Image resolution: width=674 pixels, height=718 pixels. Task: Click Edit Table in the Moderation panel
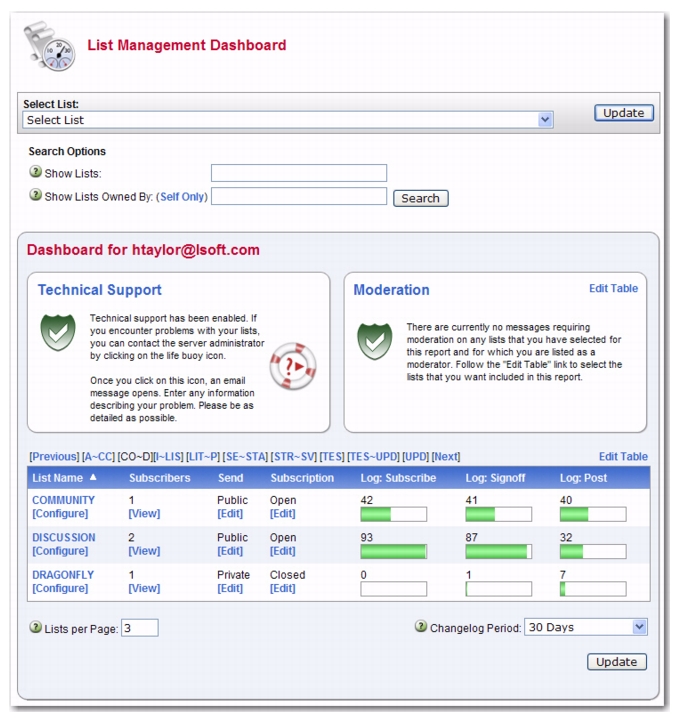coord(613,289)
